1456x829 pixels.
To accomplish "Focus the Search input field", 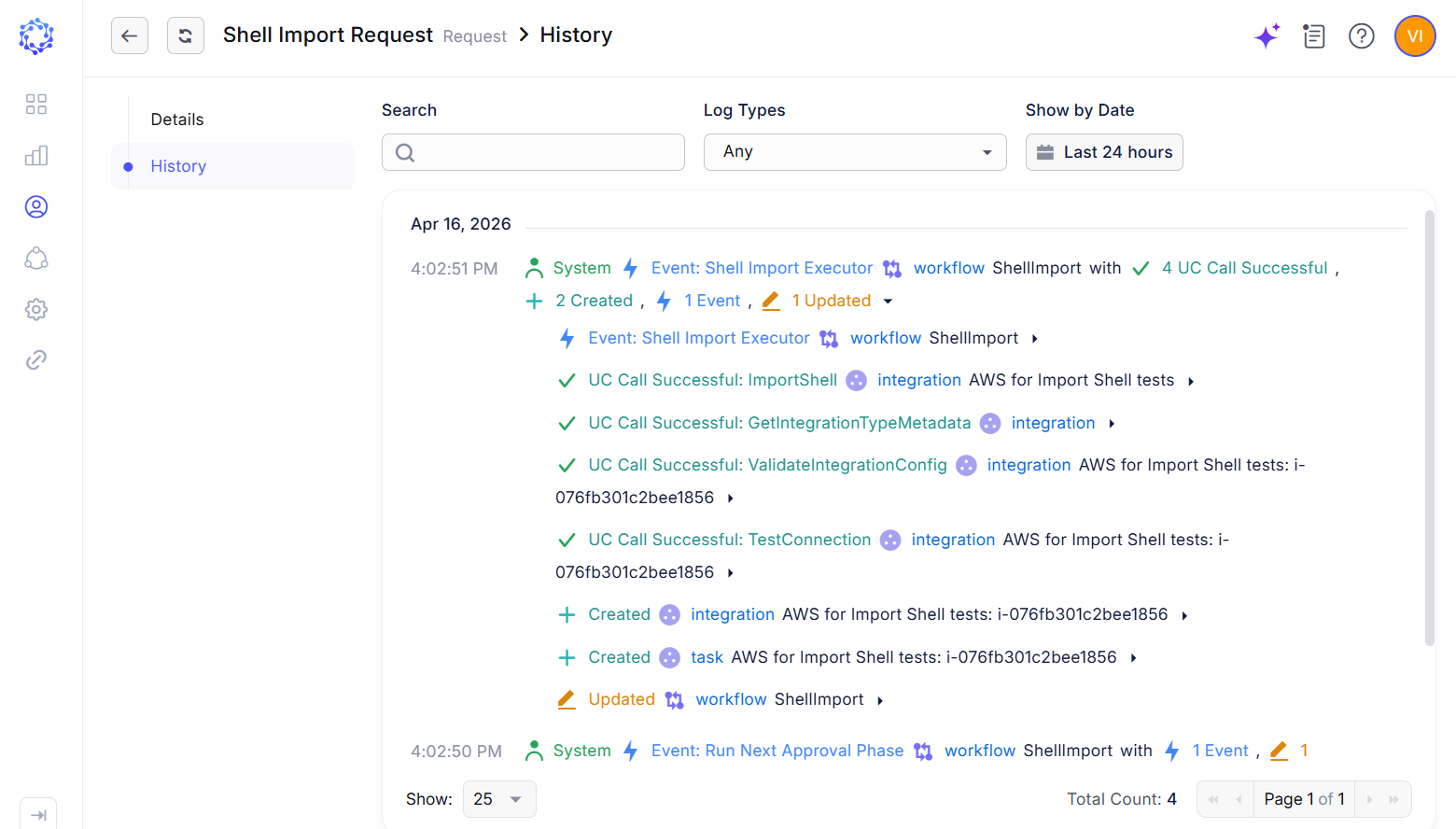I will (x=533, y=152).
